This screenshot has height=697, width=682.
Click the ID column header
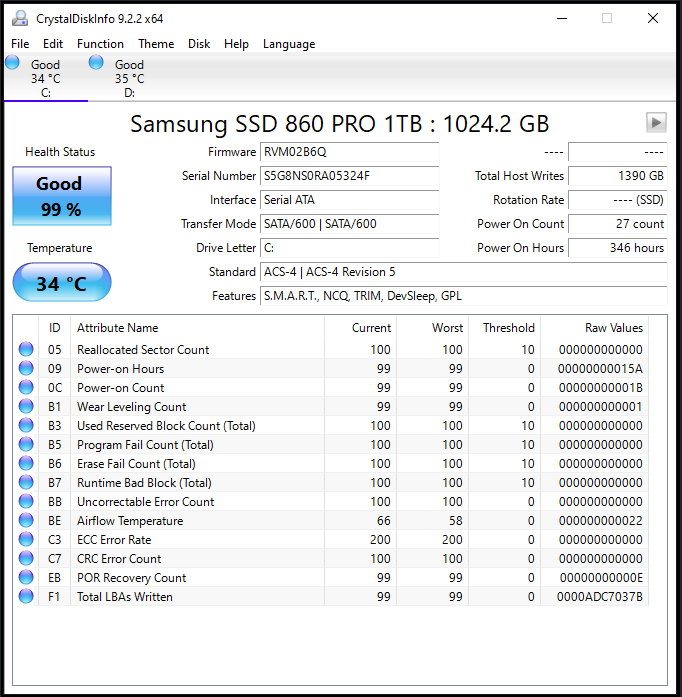coord(55,328)
